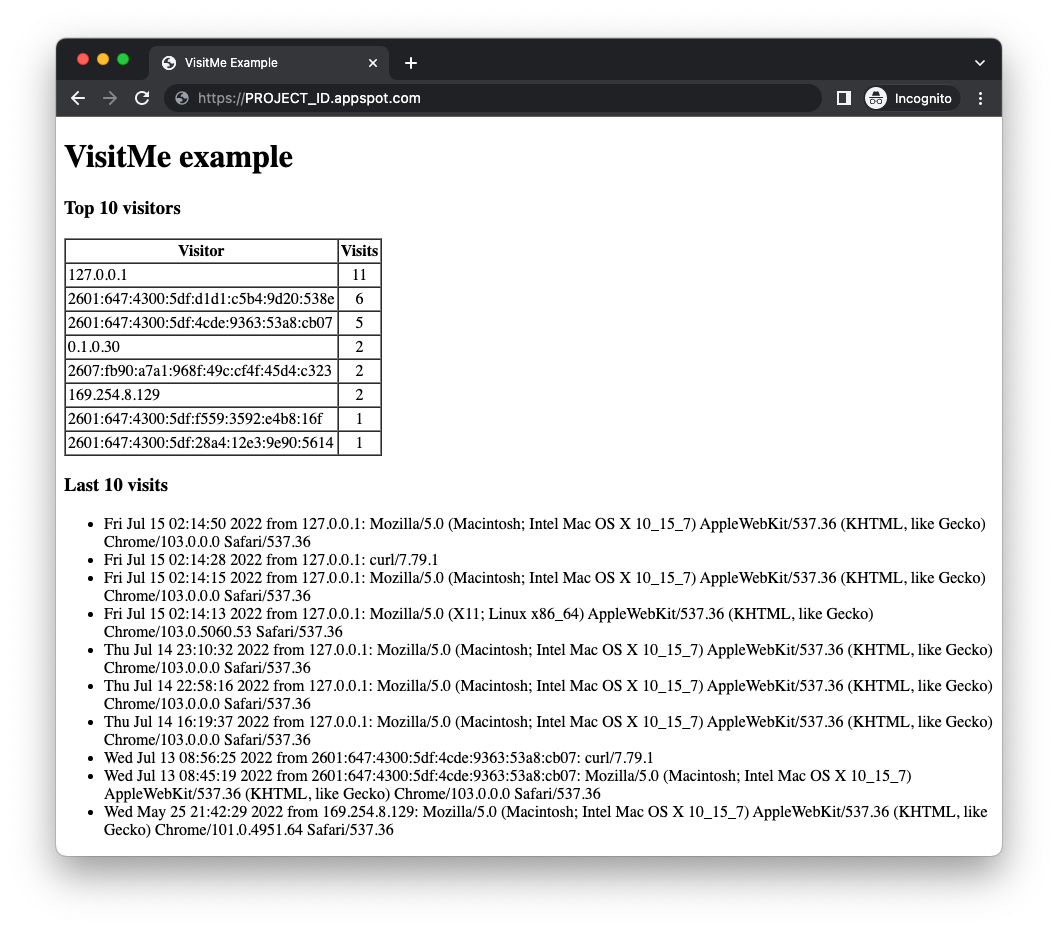Toggle the side panel icon

click(843, 98)
